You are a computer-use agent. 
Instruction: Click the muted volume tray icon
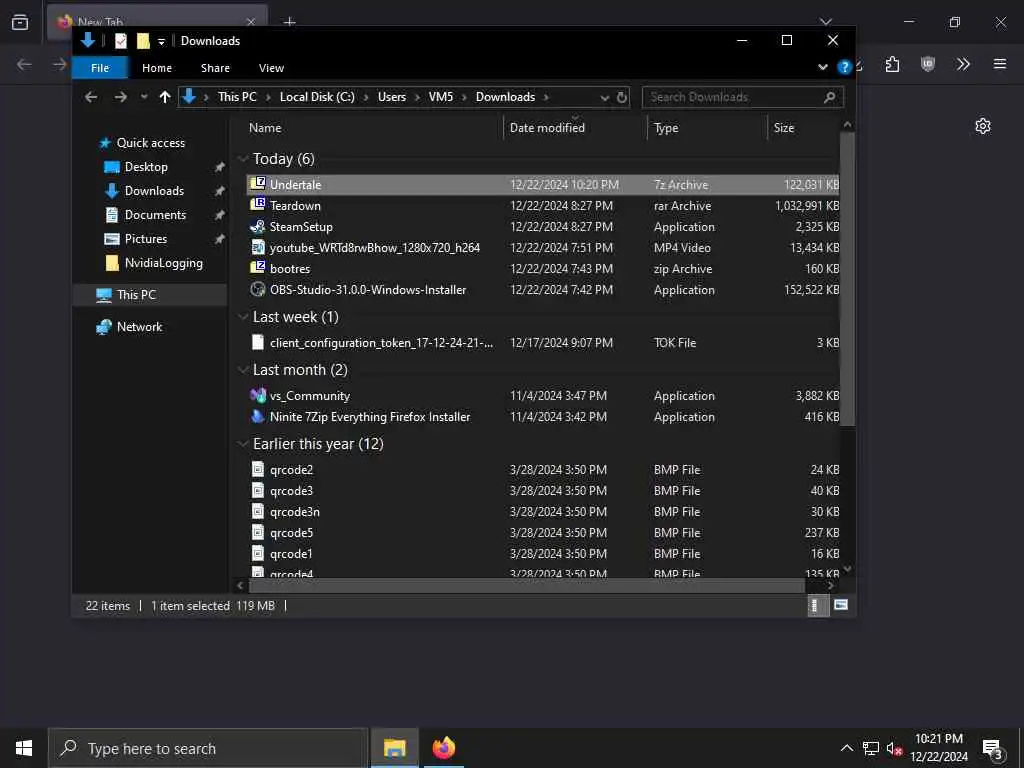click(x=894, y=748)
